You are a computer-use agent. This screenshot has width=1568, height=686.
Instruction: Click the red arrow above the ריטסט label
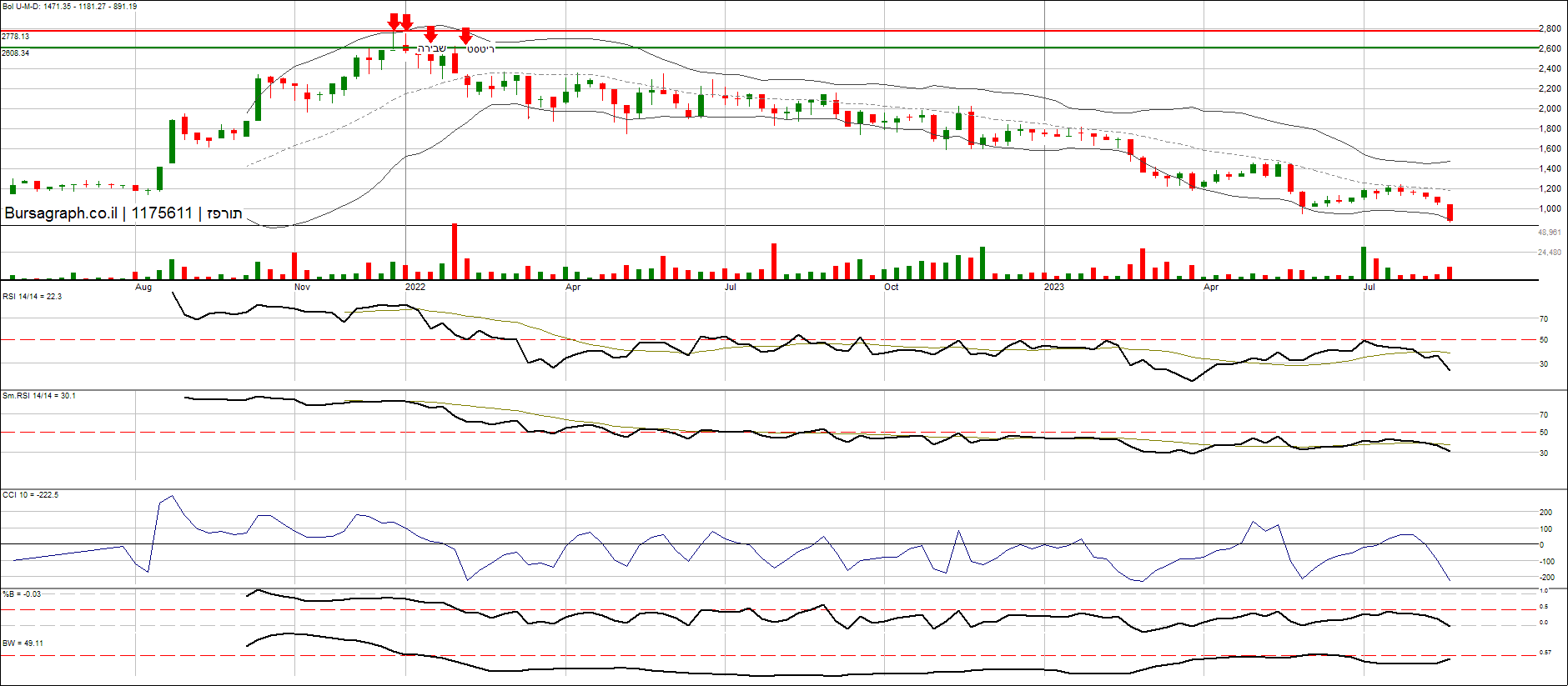coord(465,36)
